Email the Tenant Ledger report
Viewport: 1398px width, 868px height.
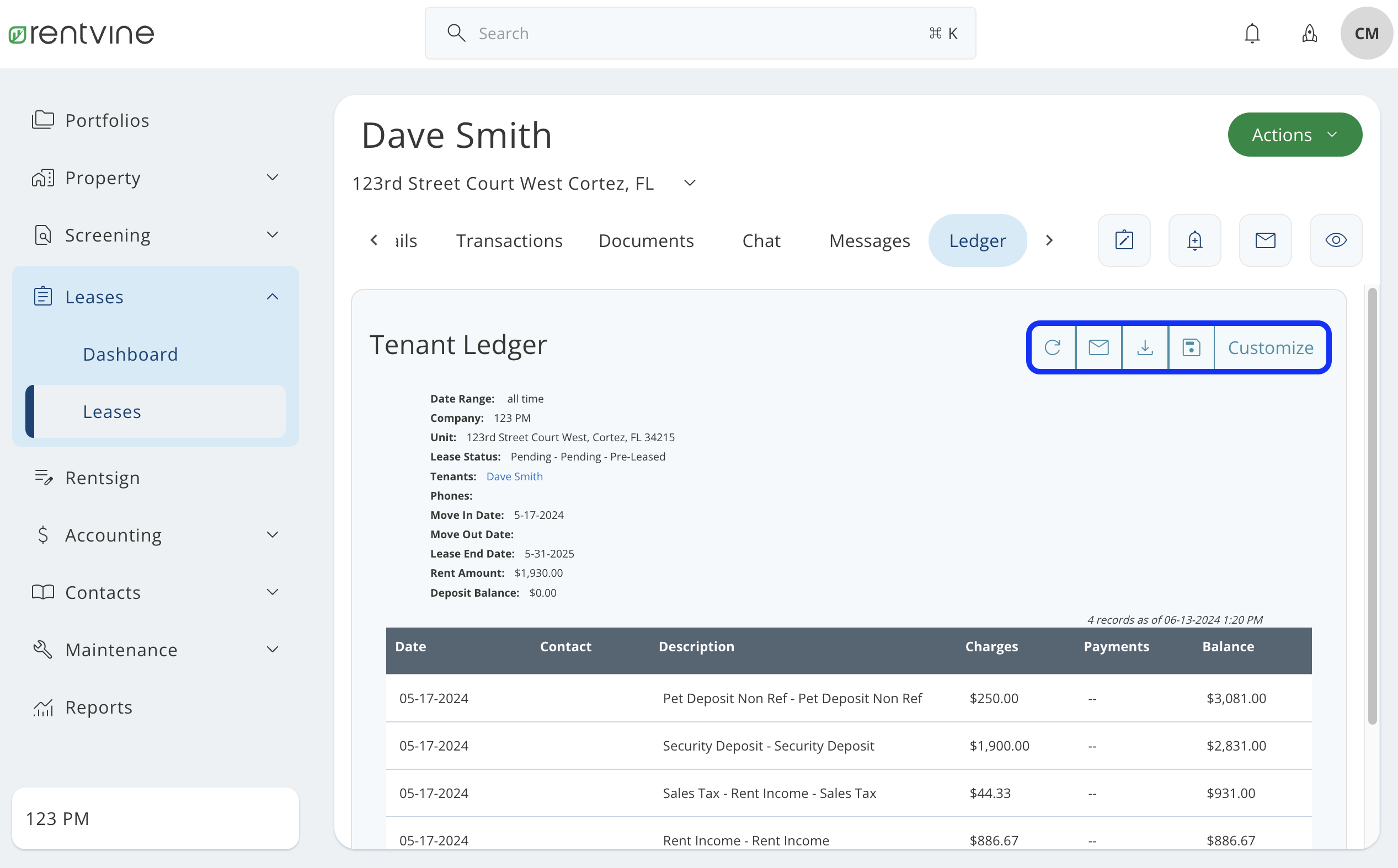click(x=1098, y=347)
